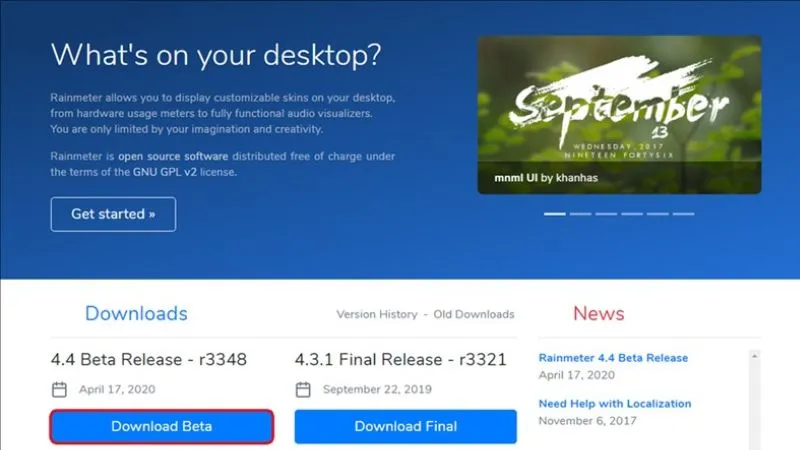This screenshot has height=450, width=800.
Task: Click the Get started button
Action: coord(113,214)
